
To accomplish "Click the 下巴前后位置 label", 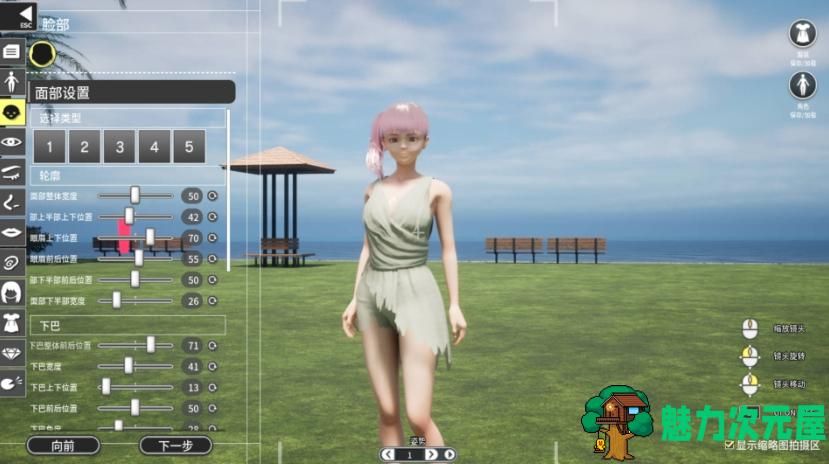I will pos(53,409).
